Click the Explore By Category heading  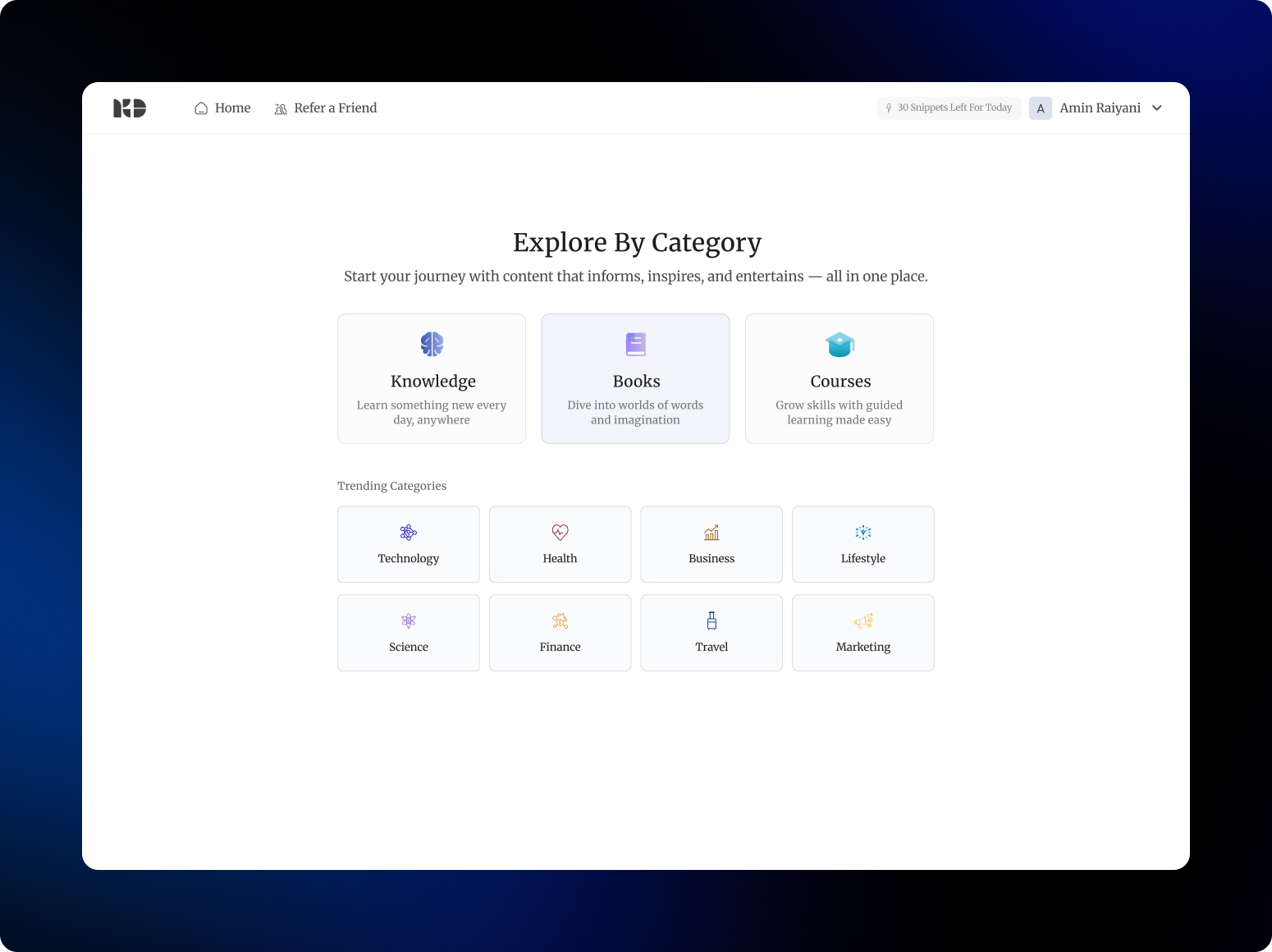[637, 242]
